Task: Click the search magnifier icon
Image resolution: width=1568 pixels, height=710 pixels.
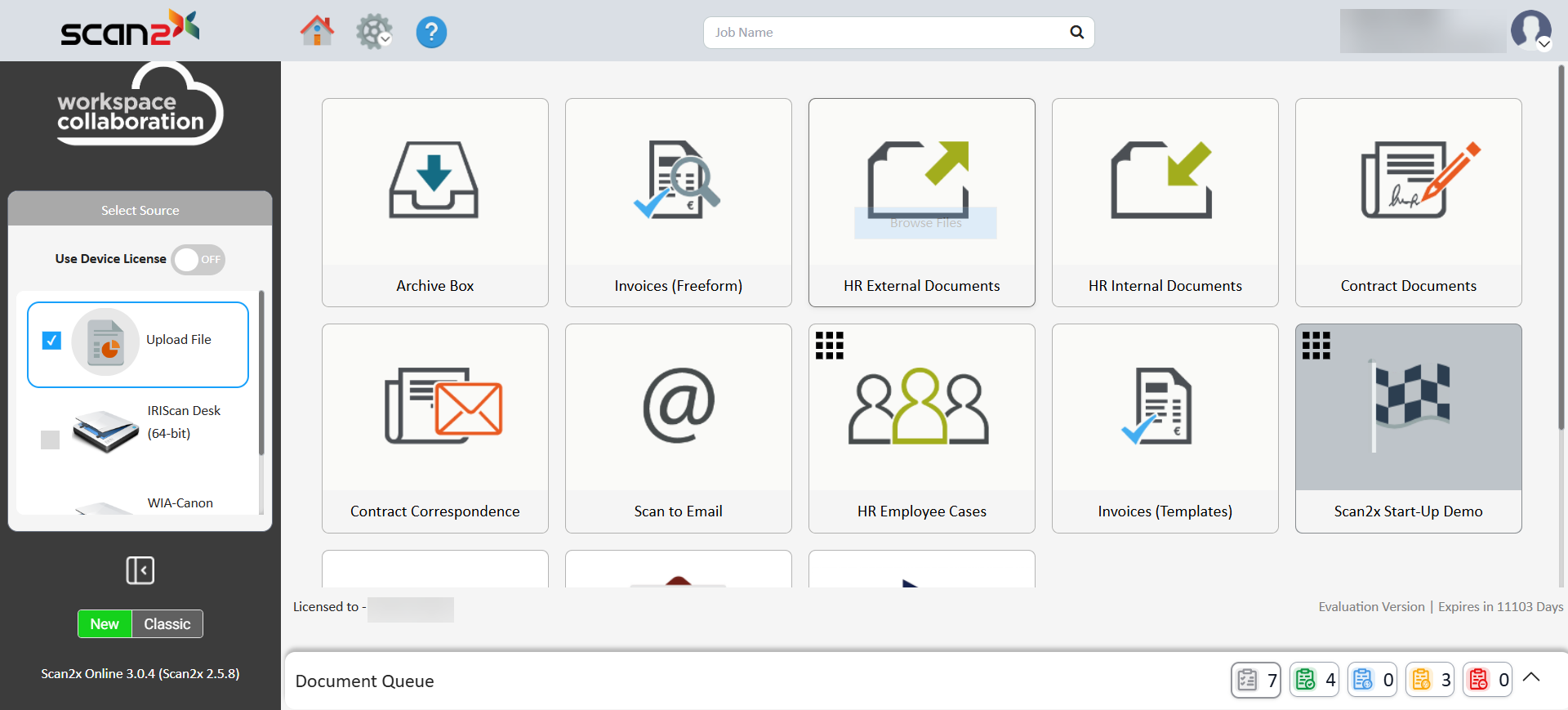Action: click(1076, 33)
